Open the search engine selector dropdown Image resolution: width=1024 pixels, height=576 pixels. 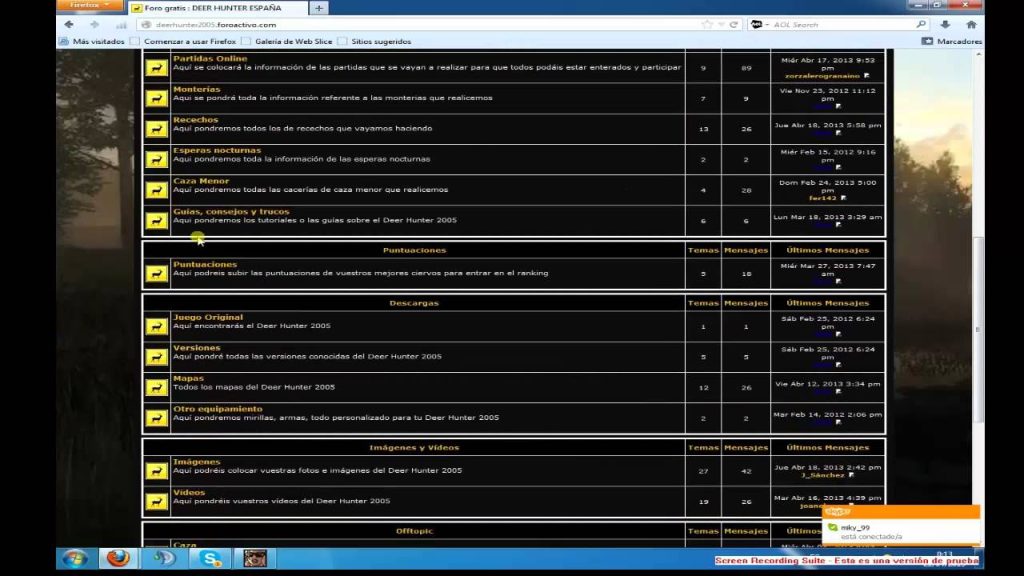coord(760,24)
